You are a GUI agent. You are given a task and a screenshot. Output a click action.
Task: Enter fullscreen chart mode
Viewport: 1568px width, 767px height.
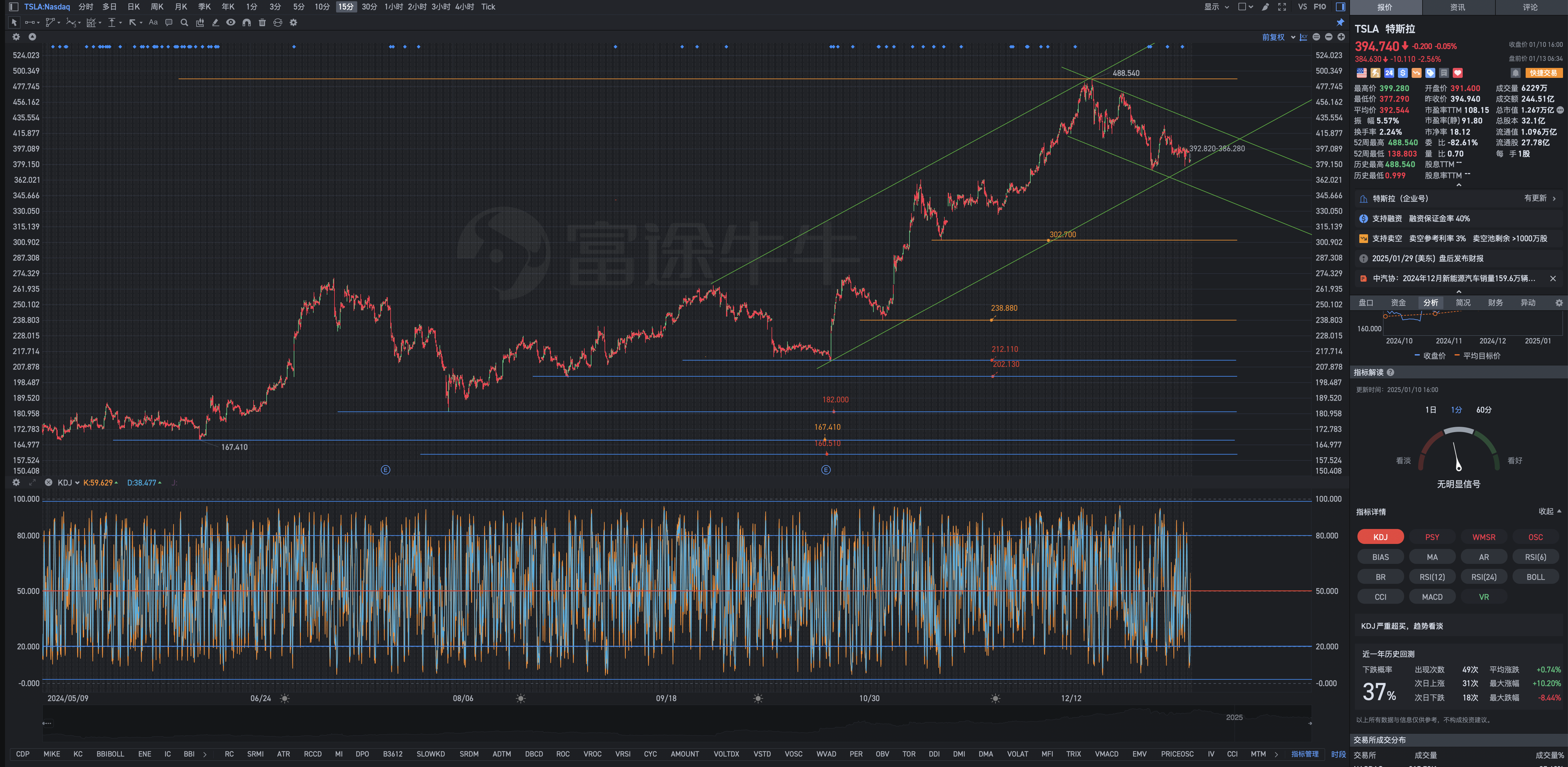1282,7
